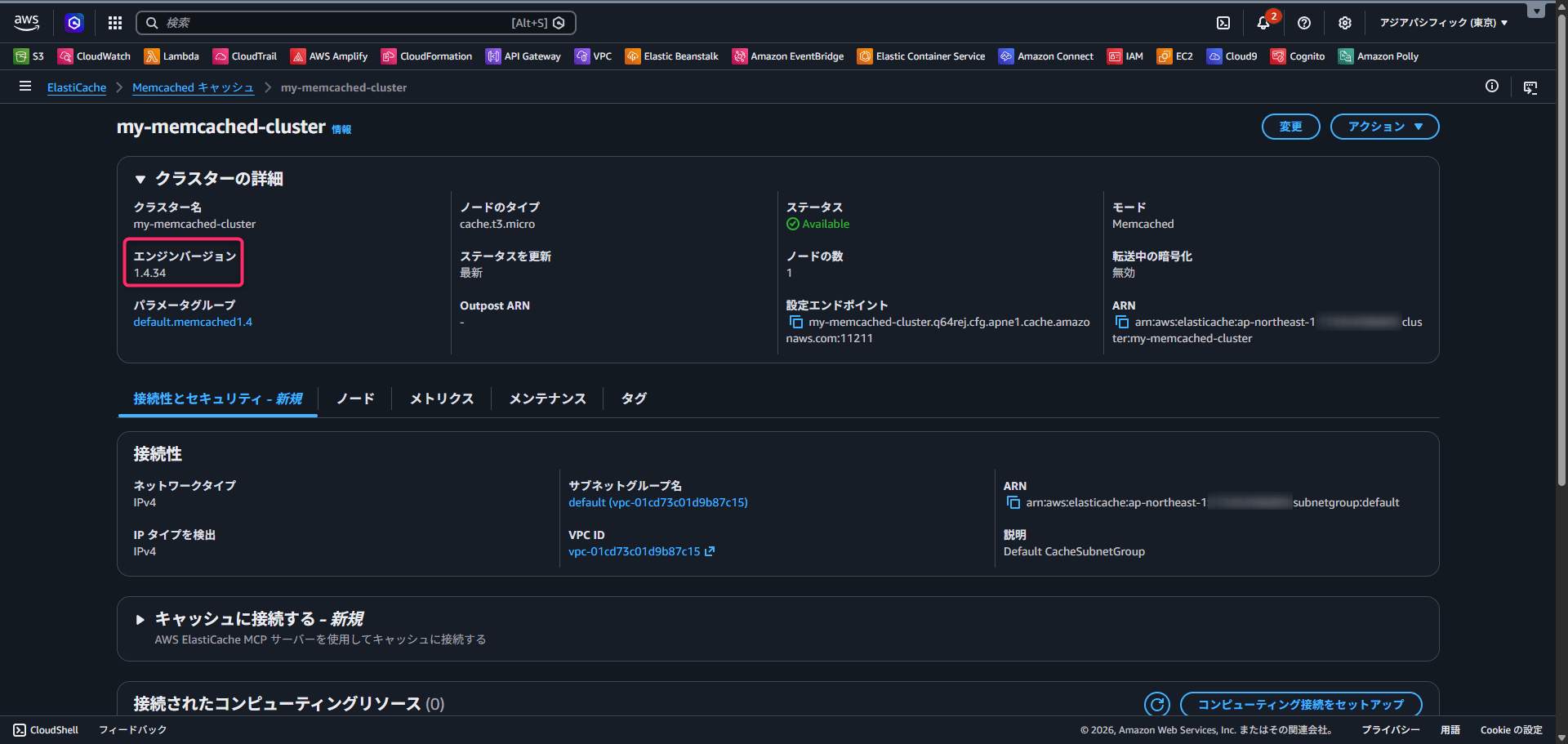The height and width of the screenshot is (744, 1568).
Task: Click the 変更 button
Action: pyautogui.click(x=1290, y=127)
